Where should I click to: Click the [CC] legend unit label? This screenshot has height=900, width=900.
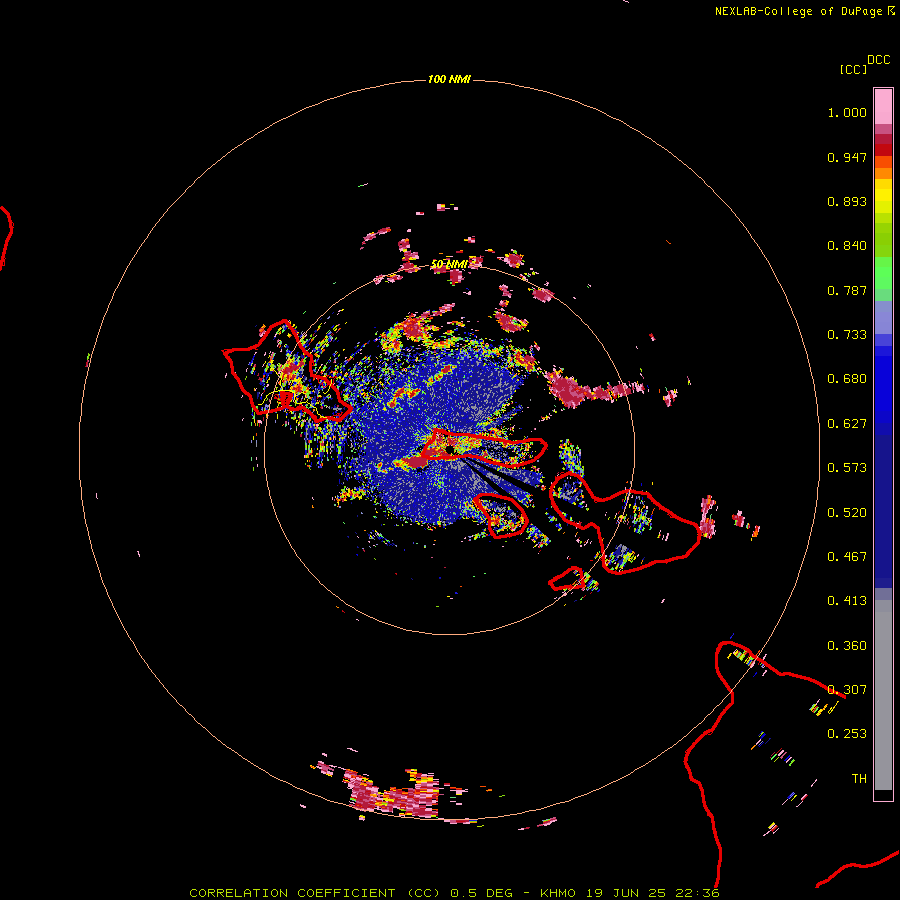pos(854,69)
